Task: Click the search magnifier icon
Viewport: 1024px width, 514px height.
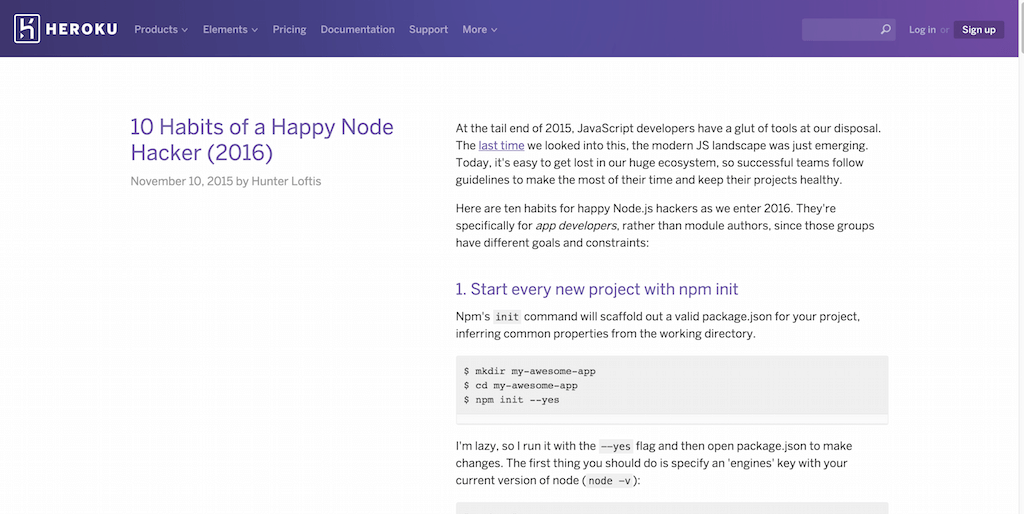Action: (886, 29)
